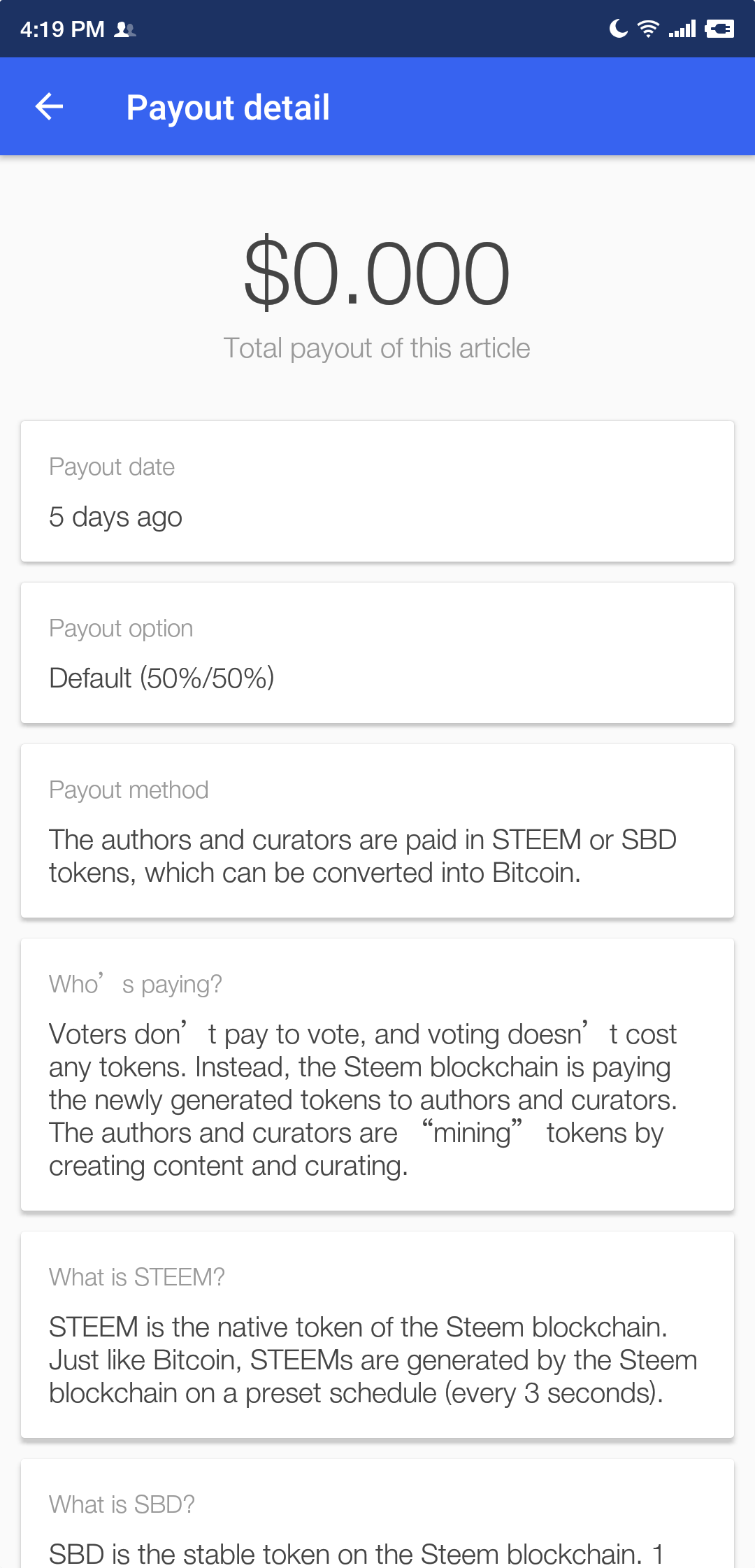
Task: Tap the back arrow in header
Action: 49,107
